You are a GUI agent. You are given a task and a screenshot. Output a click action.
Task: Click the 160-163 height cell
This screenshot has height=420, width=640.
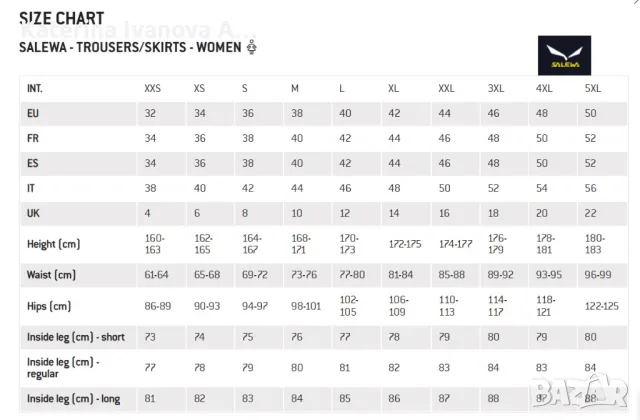click(x=156, y=243)
